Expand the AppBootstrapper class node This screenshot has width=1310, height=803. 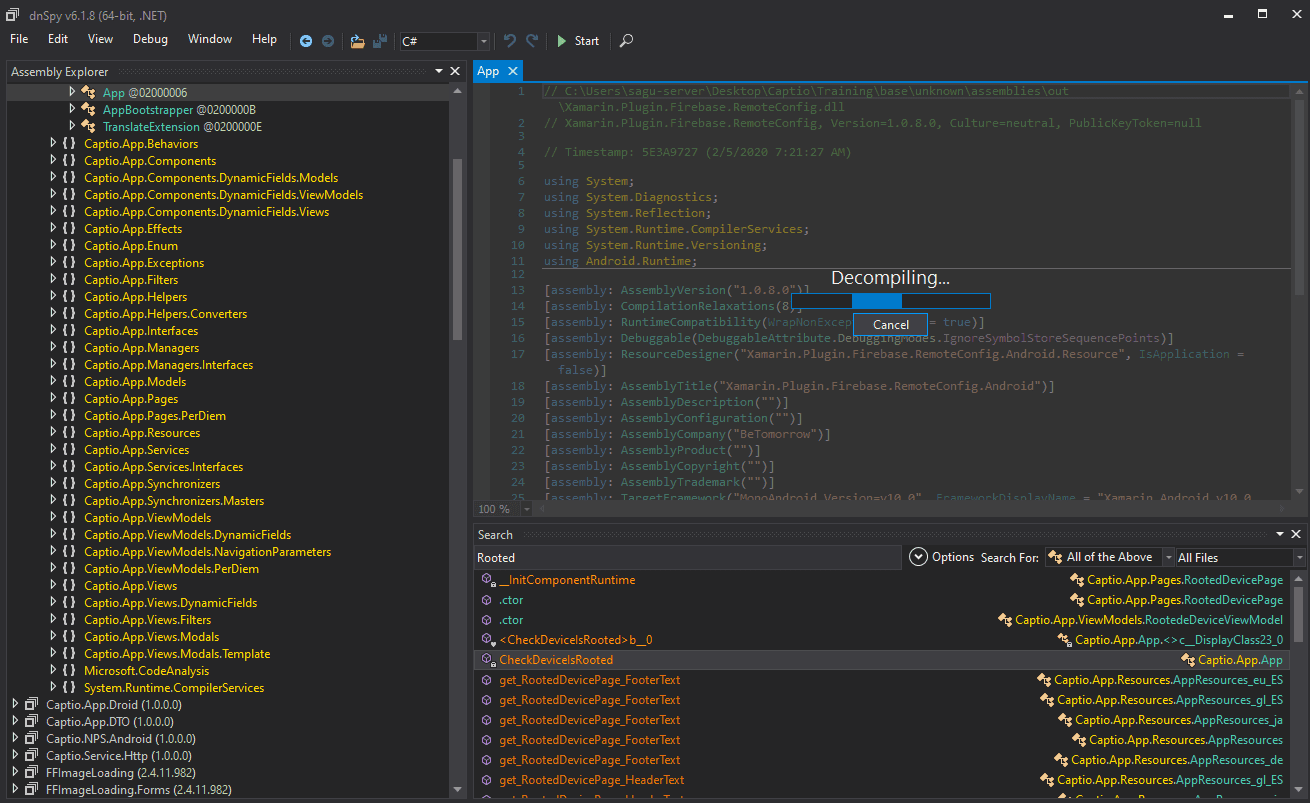pos(72,109)
